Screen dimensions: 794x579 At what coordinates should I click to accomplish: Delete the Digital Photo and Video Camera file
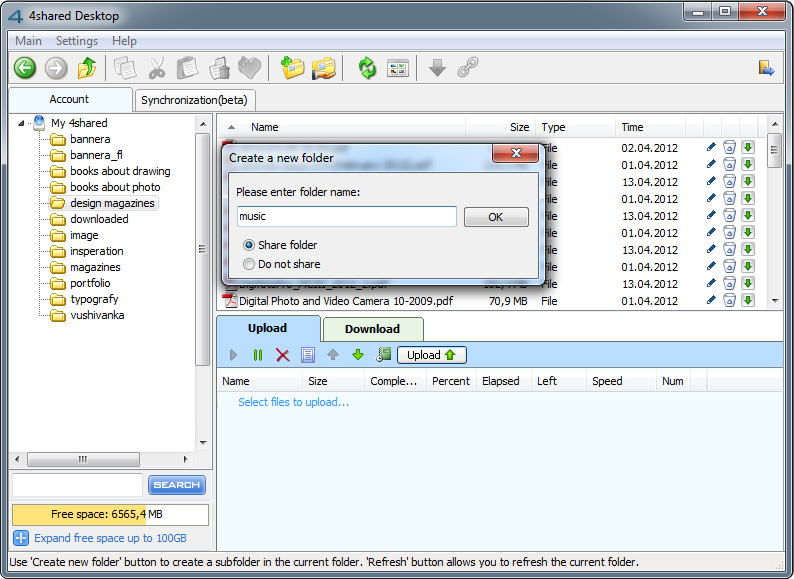click(x=729, y=300)
